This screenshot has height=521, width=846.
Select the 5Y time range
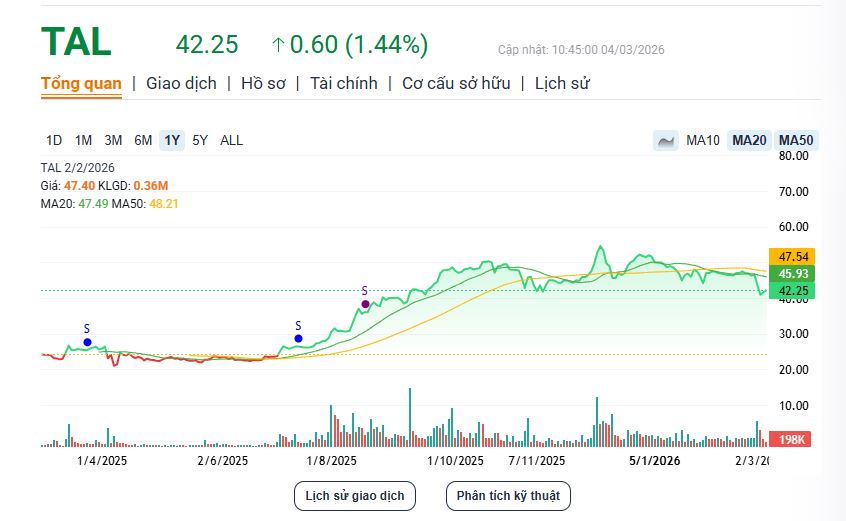pos(200,141)
